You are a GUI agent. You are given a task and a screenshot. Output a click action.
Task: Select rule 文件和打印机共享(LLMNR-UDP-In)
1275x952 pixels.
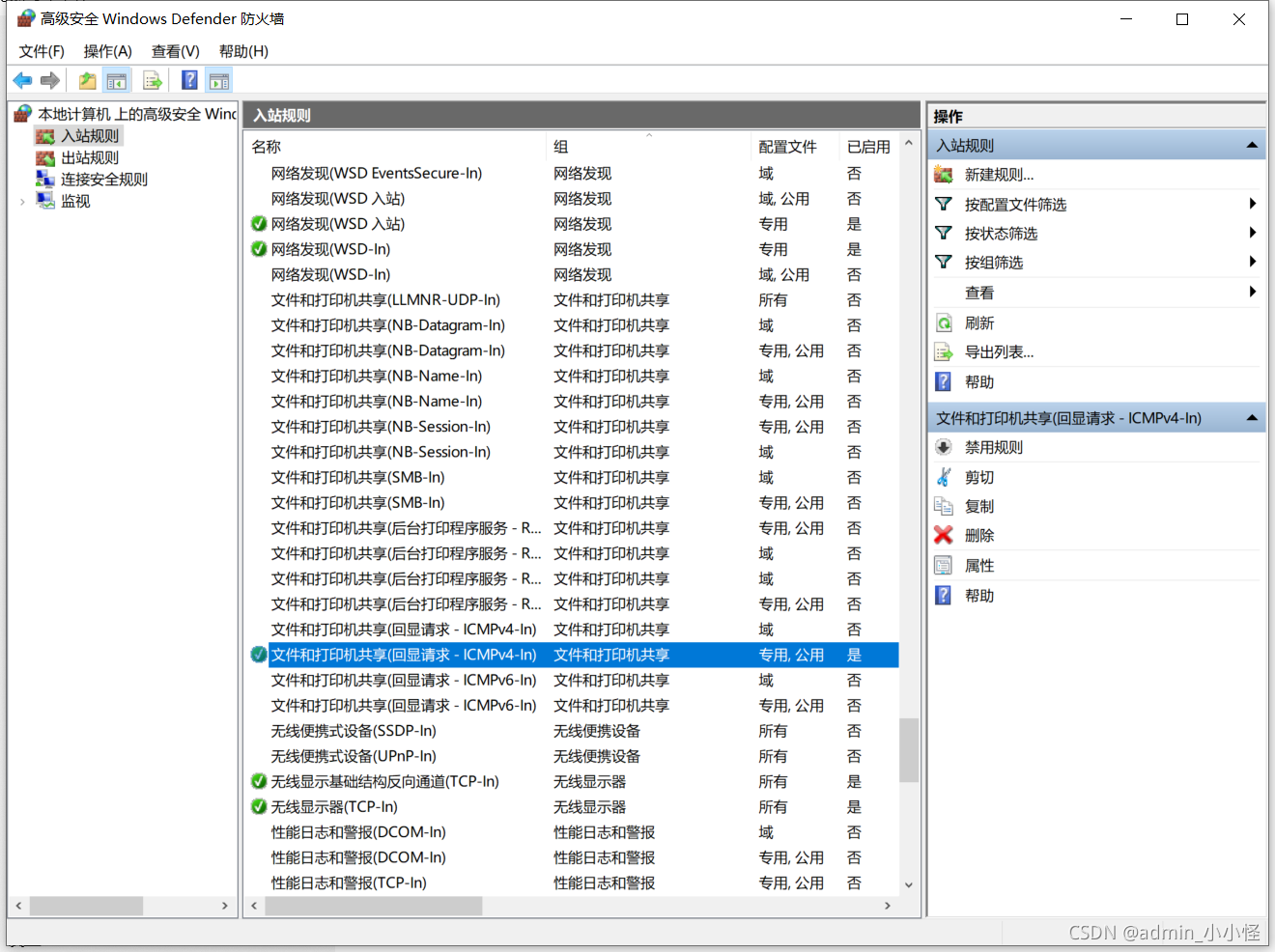pyautogui.click(x=385, y=300)
